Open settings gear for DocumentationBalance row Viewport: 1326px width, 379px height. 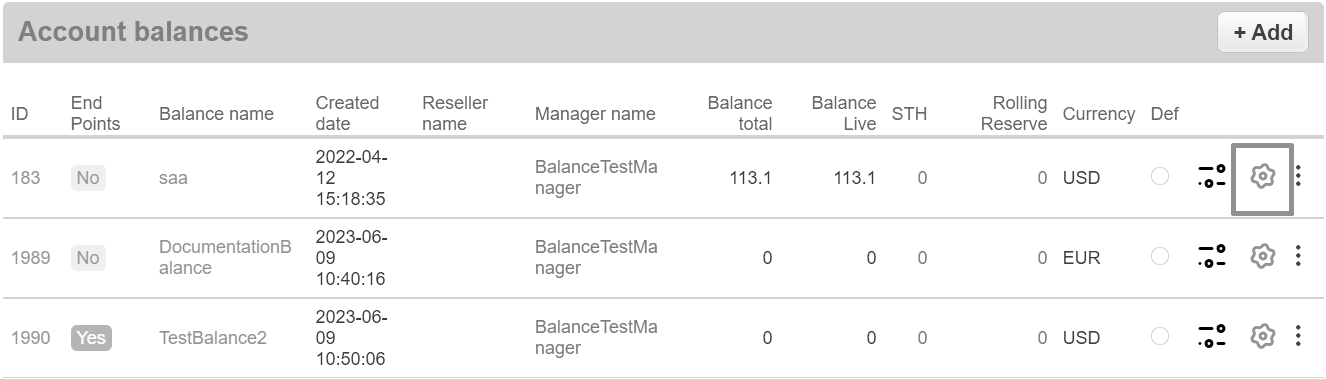coord(1262,257)
